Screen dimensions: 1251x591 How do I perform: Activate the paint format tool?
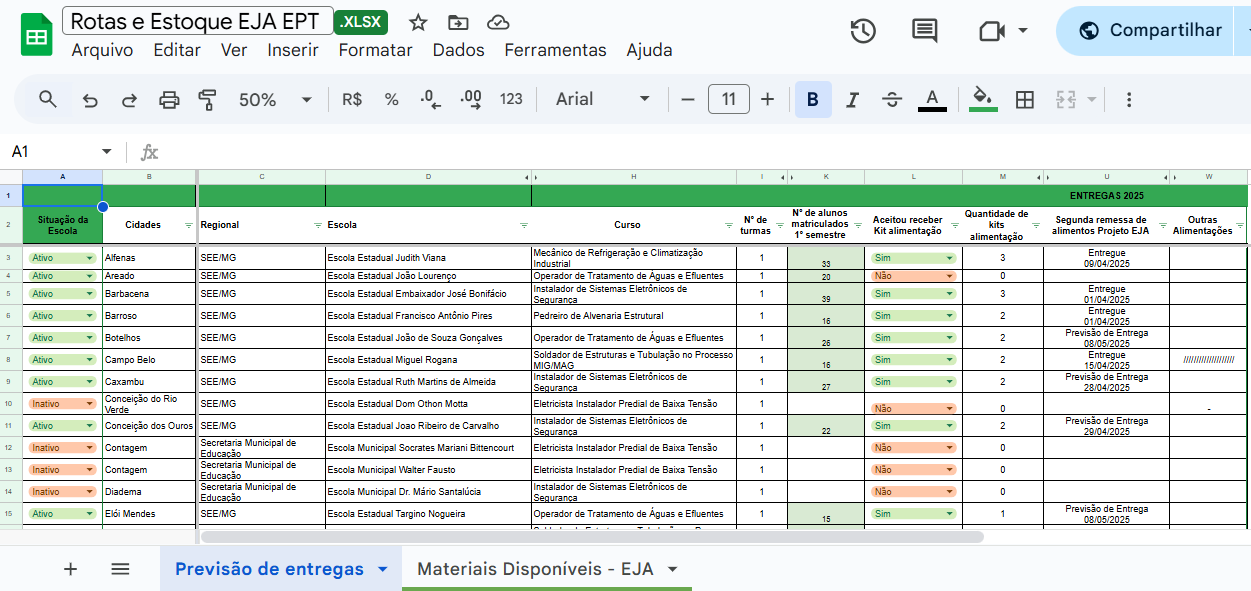coord(207,99)
